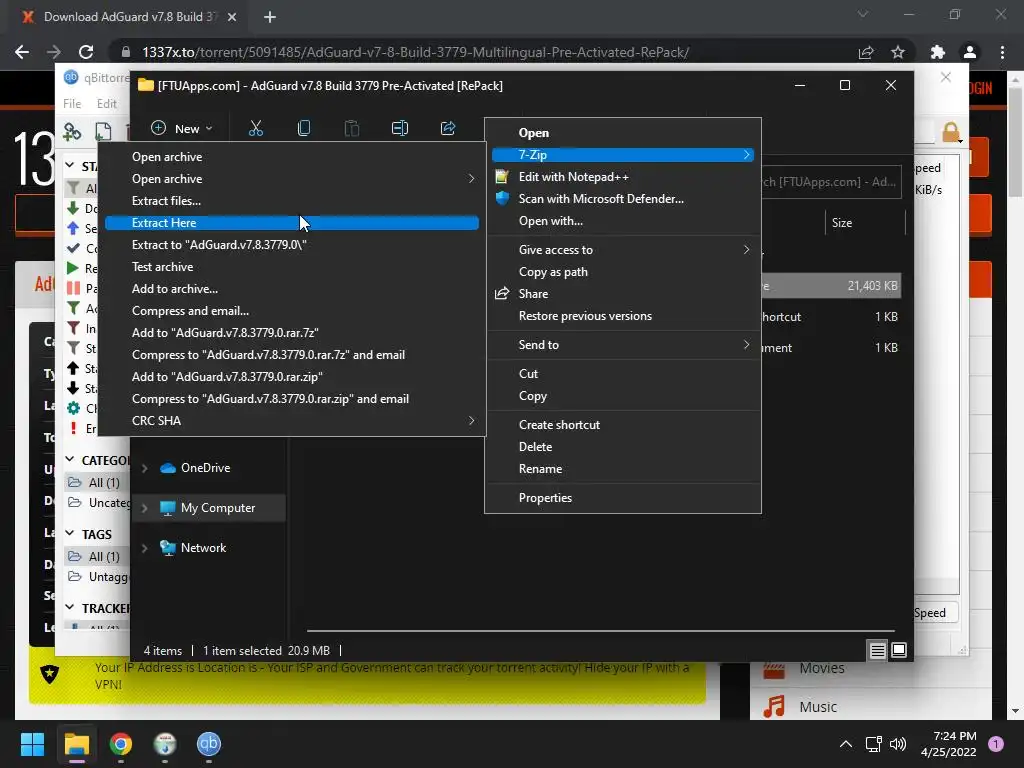This screenshot has width=1024, height=768.
Task: Click the volume icon in system tray
Action: point(898,744)
